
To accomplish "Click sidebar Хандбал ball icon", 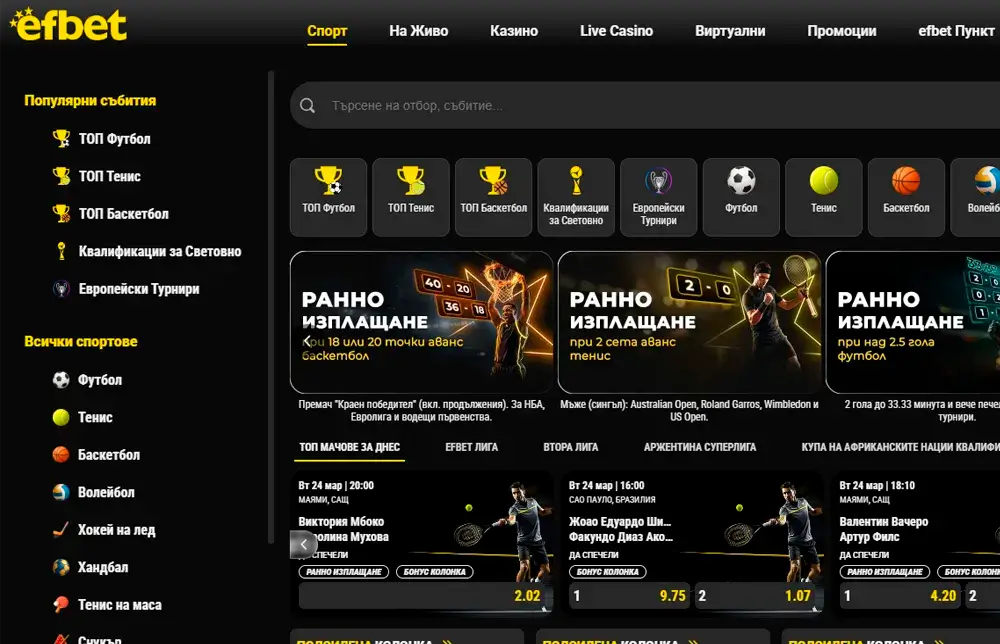I will tap(61, 567).
